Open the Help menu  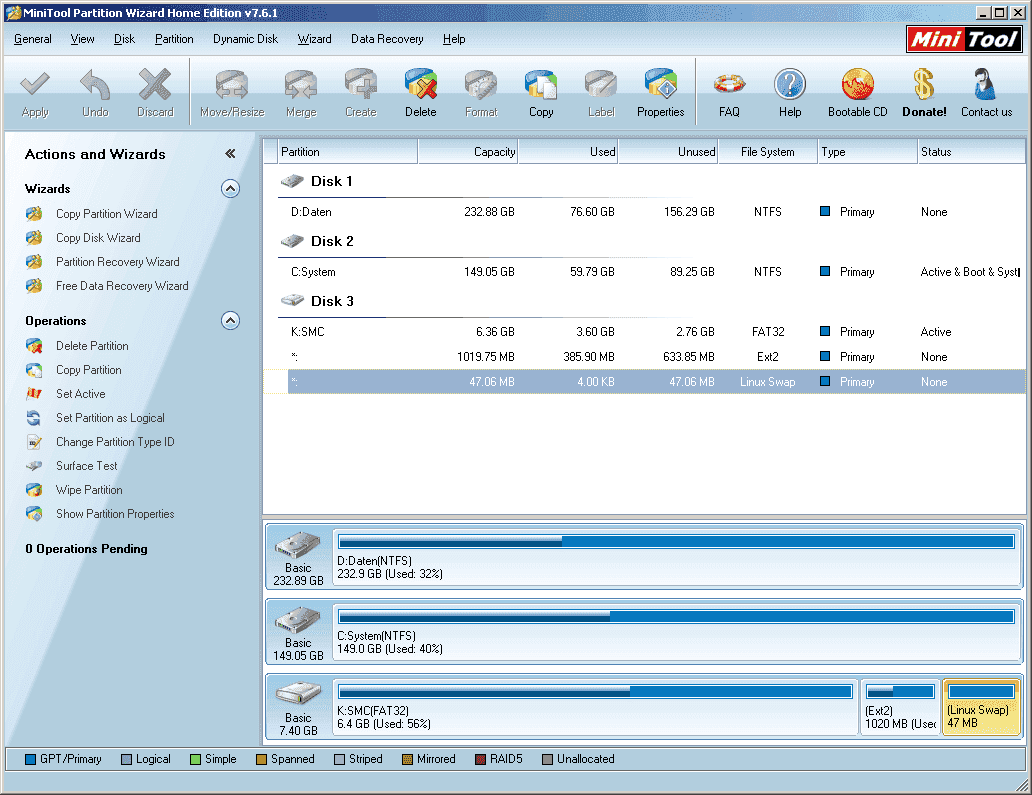(454, 39)
